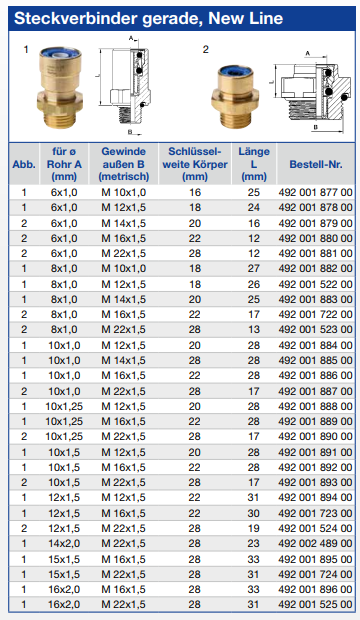This screenshot has height=620, width=360.
Task: Select order number 492 001 881 00
Action: point(315,253)
